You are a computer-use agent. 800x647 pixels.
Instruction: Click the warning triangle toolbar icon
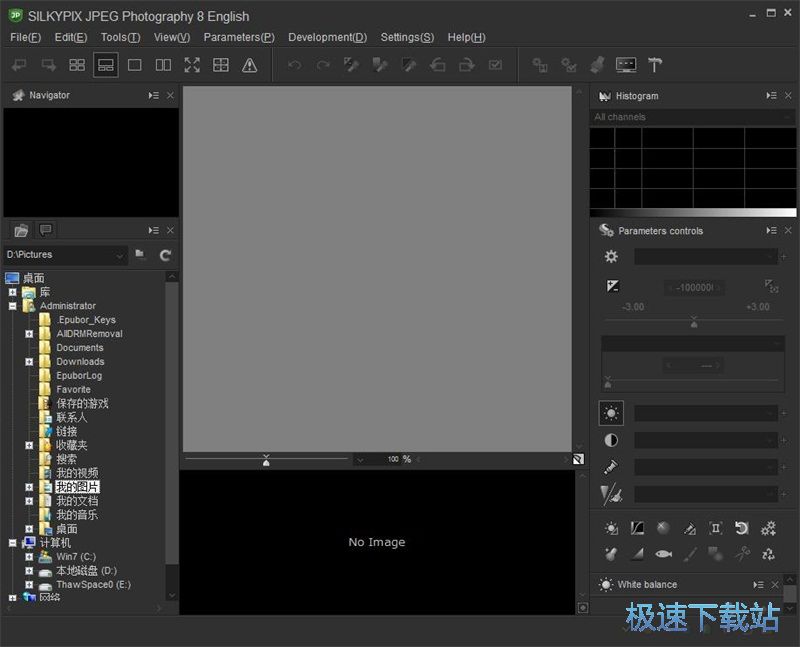coord(250,65)
